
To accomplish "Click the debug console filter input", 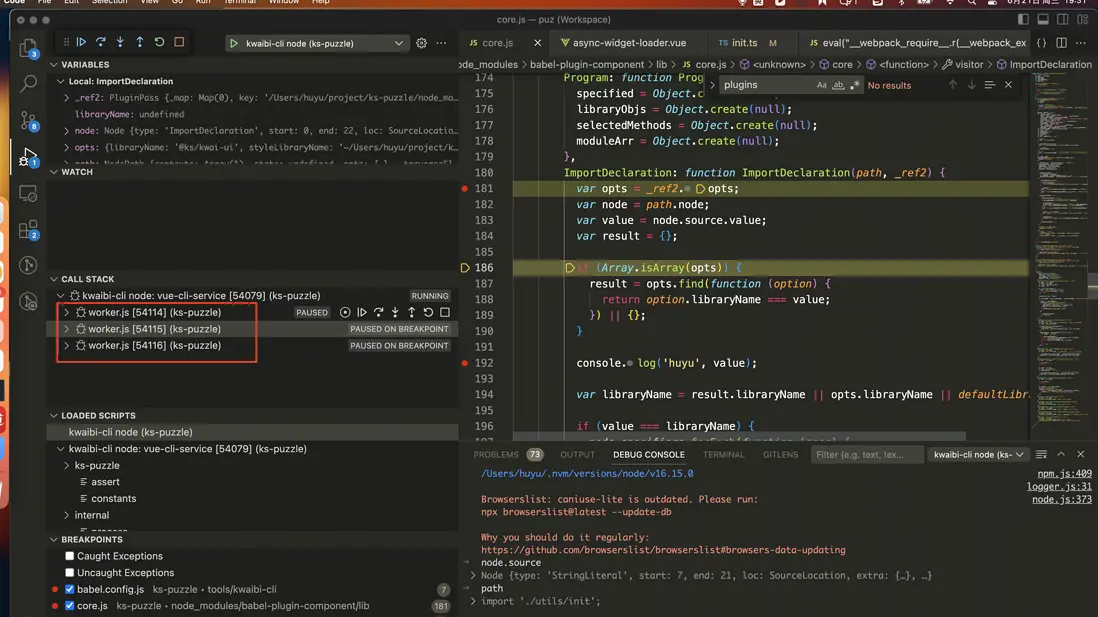I will (x=865, y=455).
